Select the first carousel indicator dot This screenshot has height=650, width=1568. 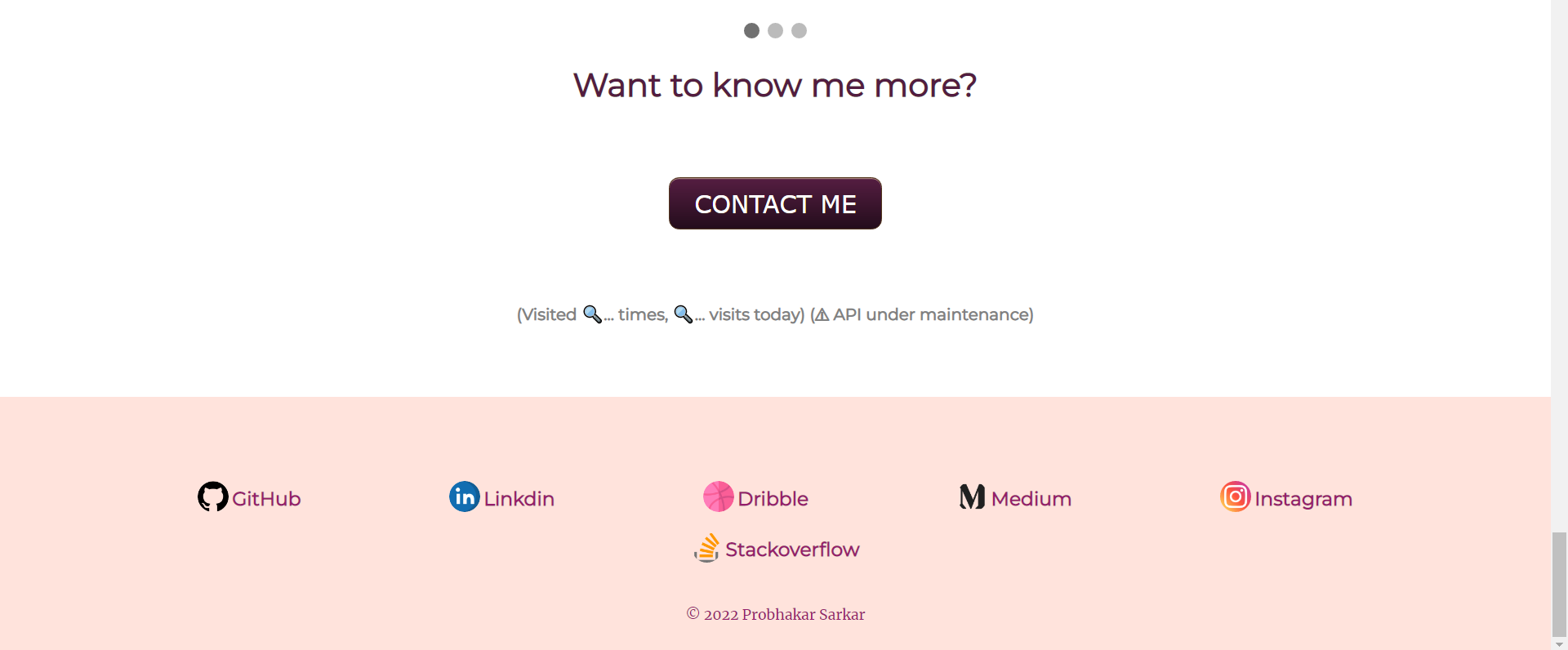point(751,30)
